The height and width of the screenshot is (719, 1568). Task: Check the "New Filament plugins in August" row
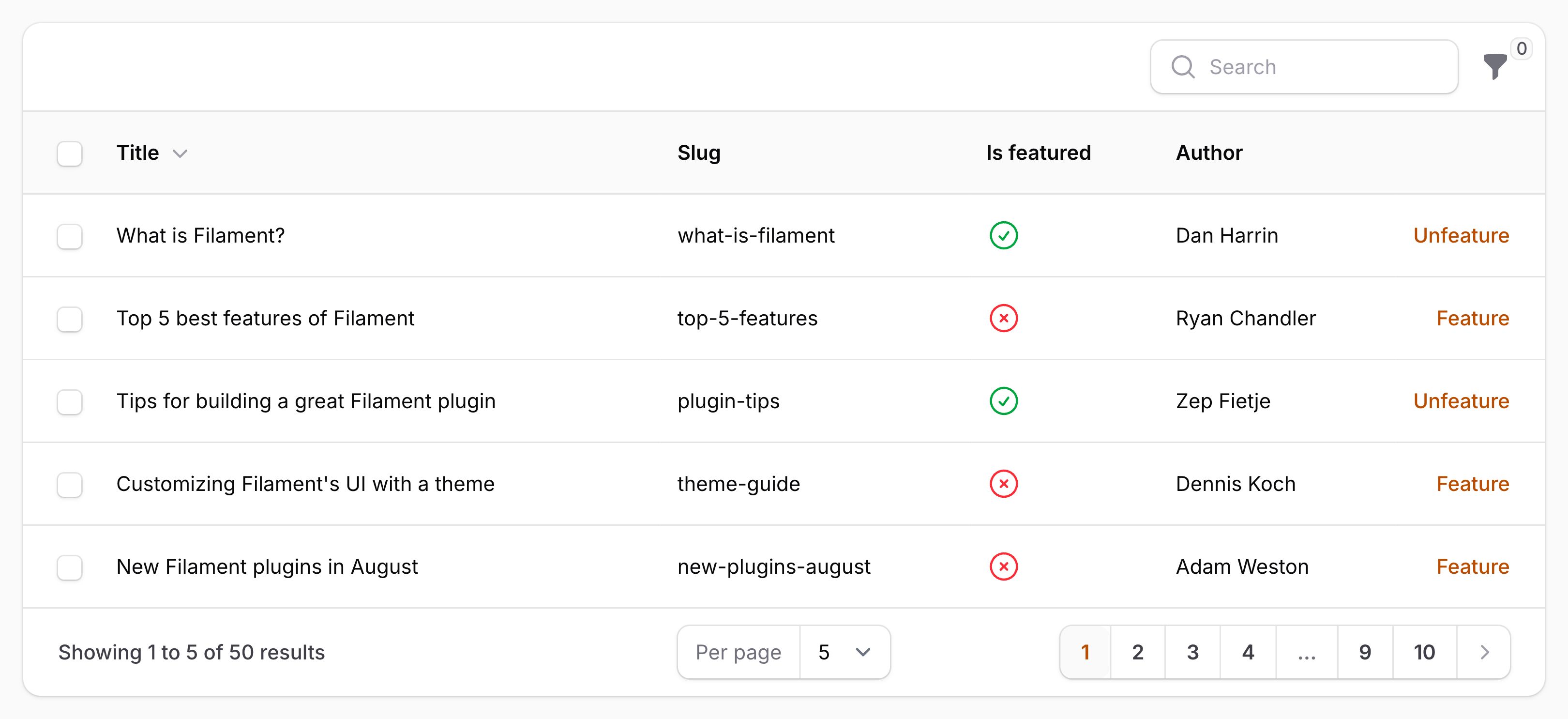coord(69,567)
